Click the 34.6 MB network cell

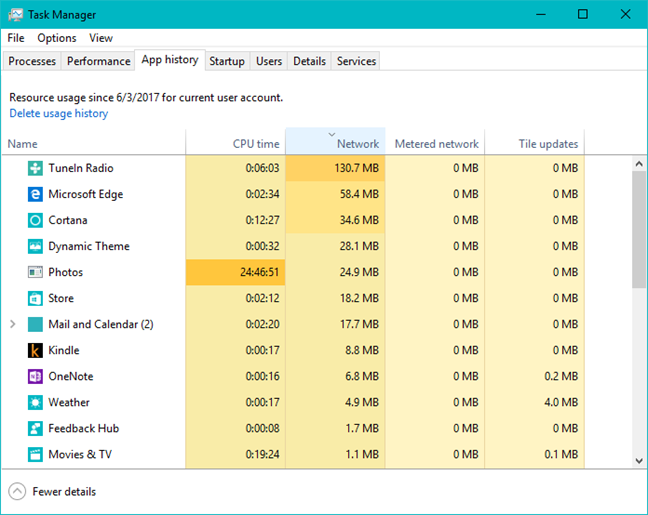coord(335,220)
